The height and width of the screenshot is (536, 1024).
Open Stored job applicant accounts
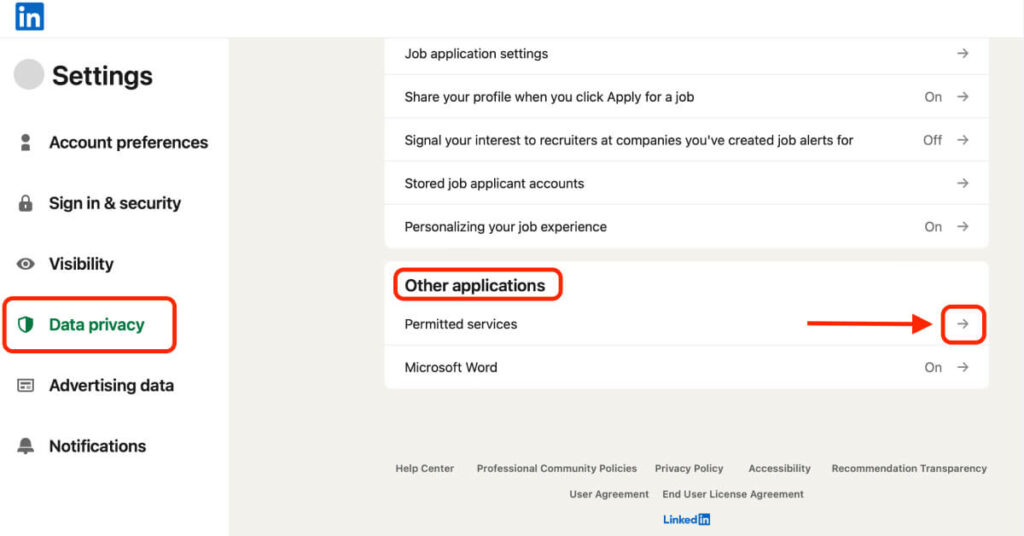(686, 183)
